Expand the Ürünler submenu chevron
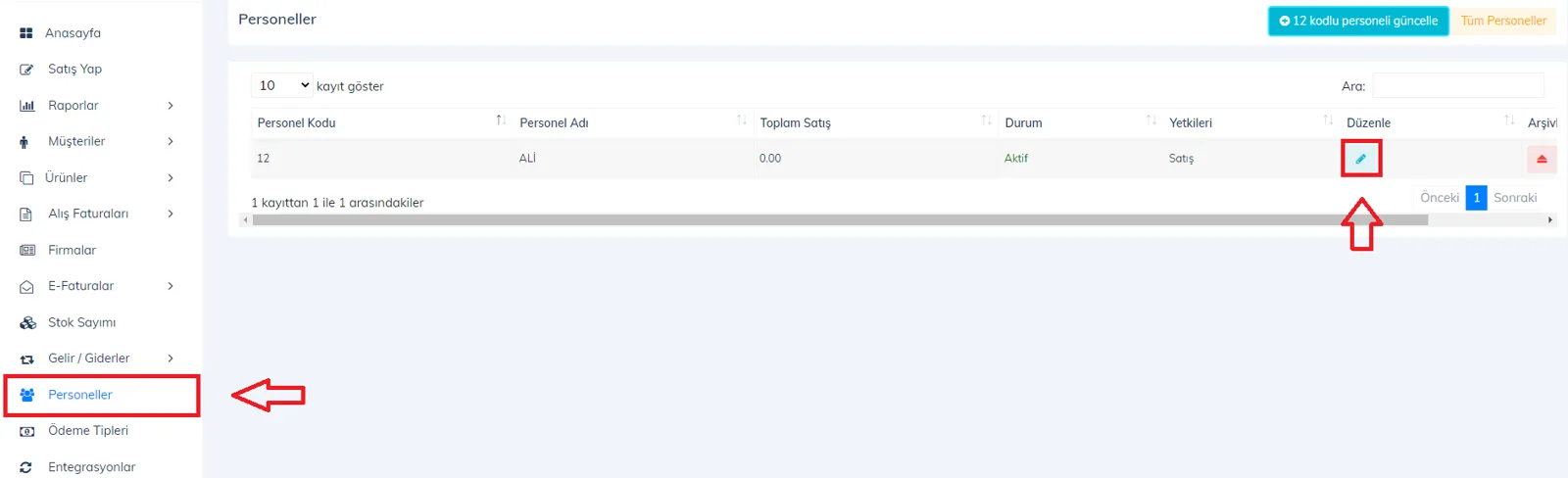 (x=171, y=178)
